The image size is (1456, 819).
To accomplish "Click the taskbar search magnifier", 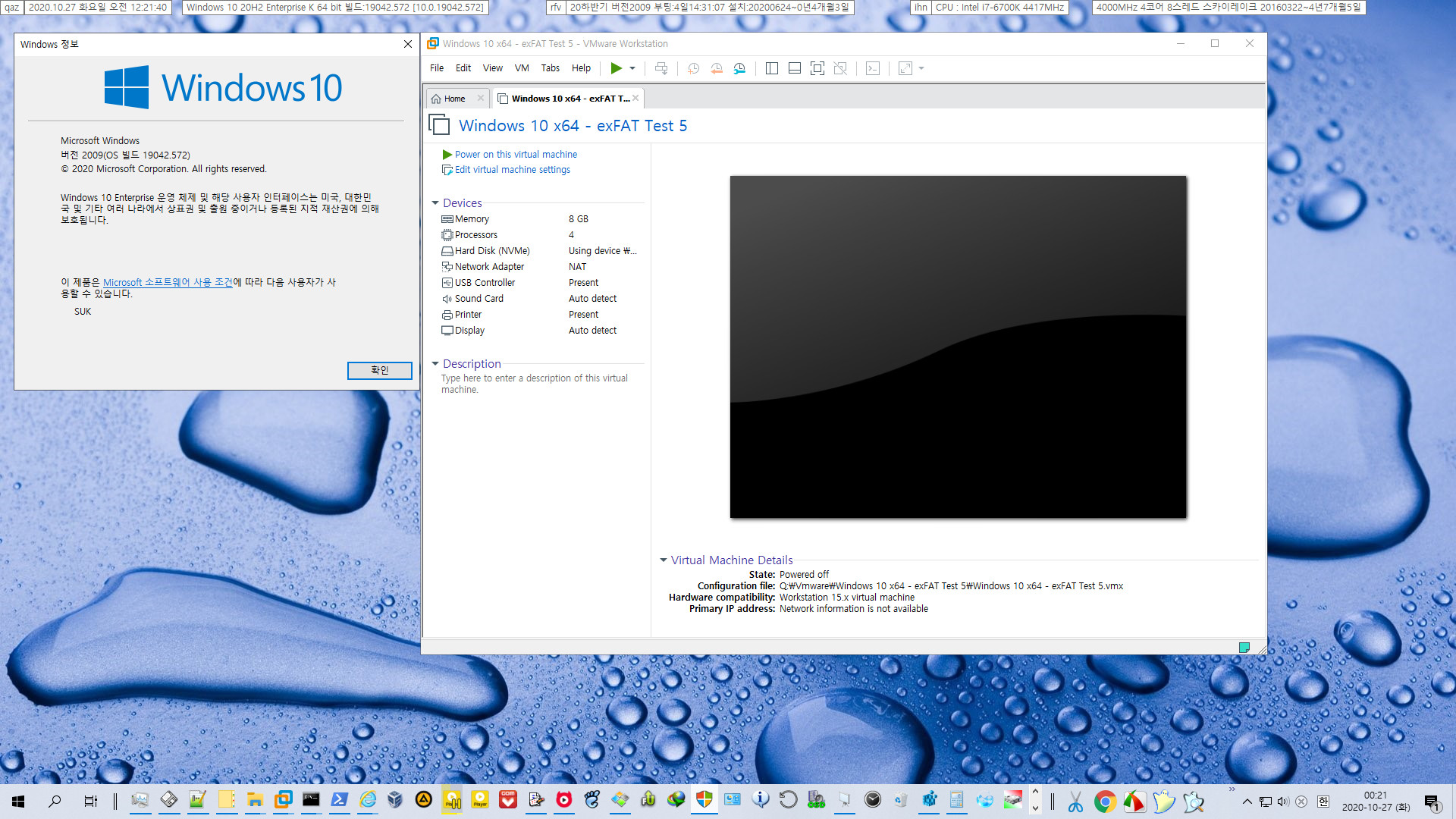I will pos(55,801).
